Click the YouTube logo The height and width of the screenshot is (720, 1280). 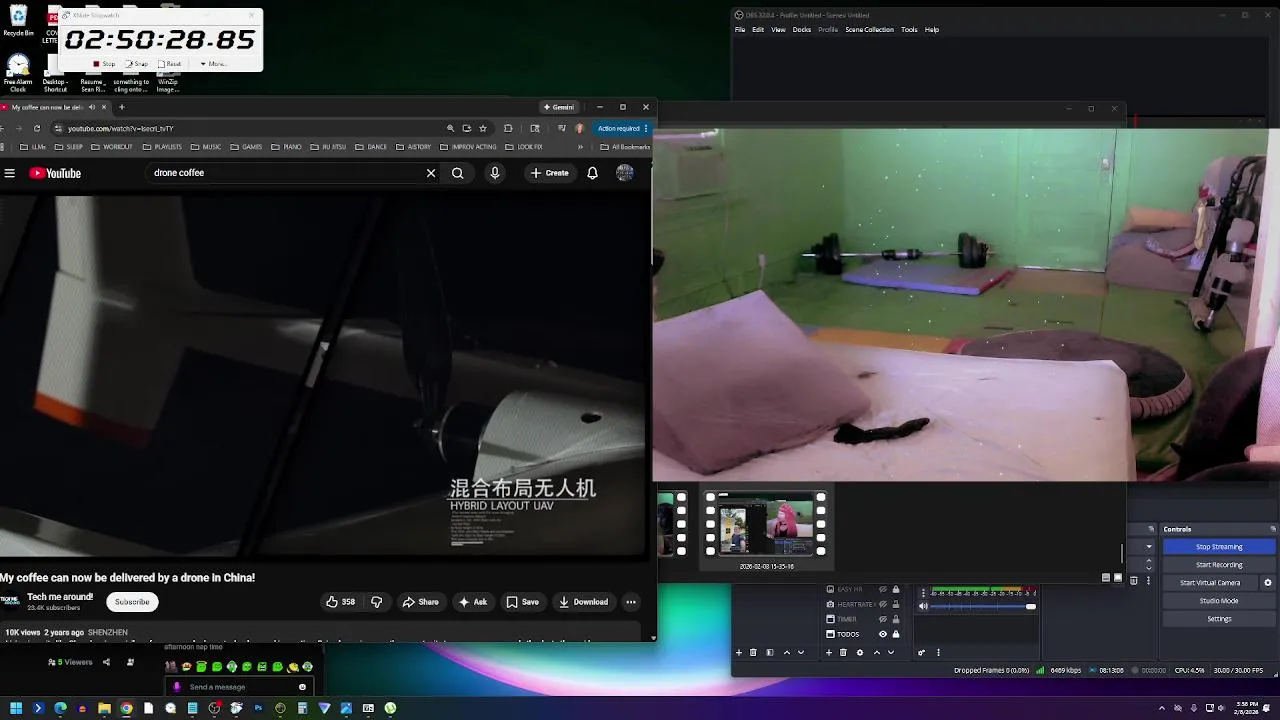point(55,173)
